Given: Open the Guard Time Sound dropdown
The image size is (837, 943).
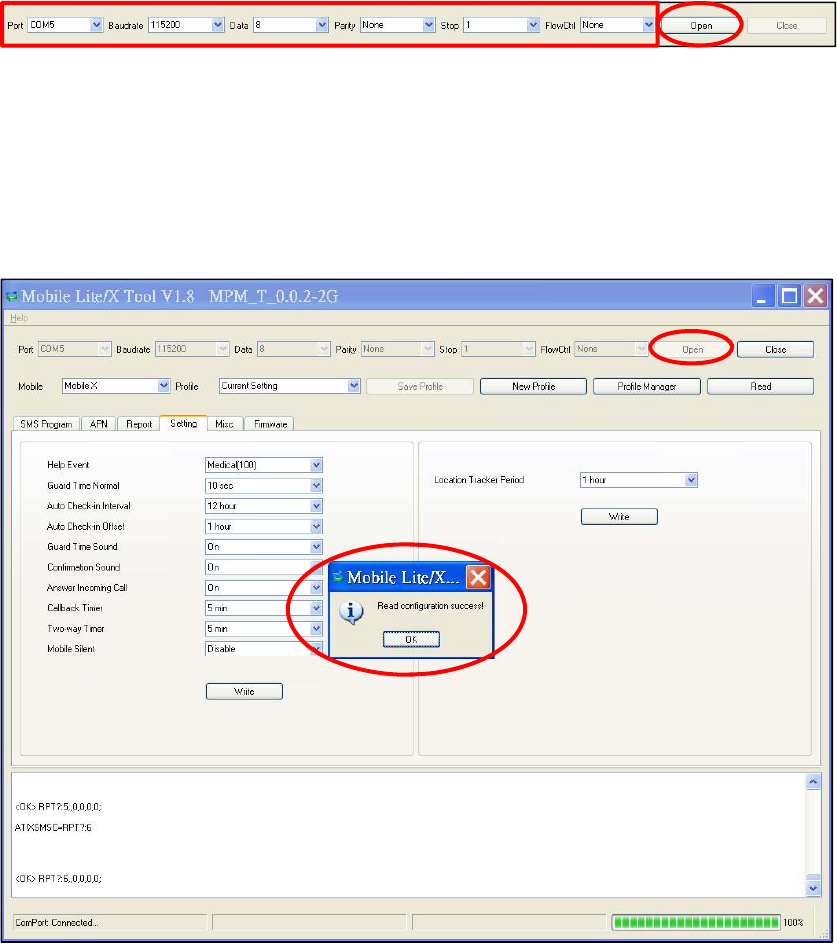Looking at the screenshot, I should 264,547.
